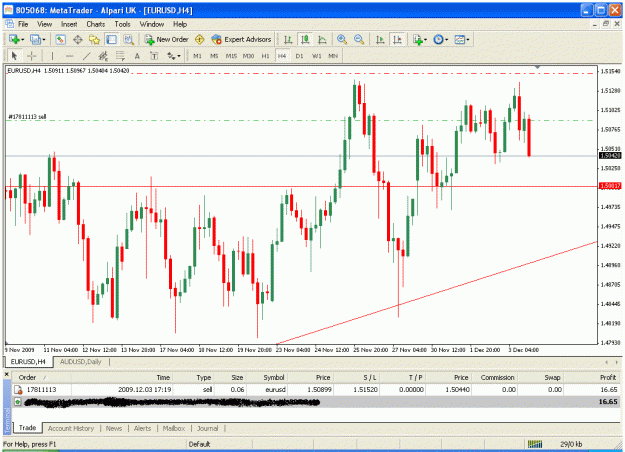Viewport: 625px width, 452px height.
Task: Show the Navigator panel via folder-star icon
Action: pyautogui.click(x=94, y=39)
